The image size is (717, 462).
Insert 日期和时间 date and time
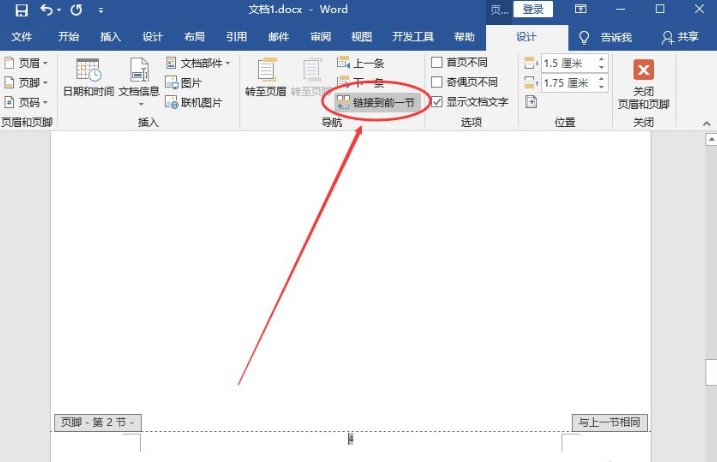(x=88, y=77)
